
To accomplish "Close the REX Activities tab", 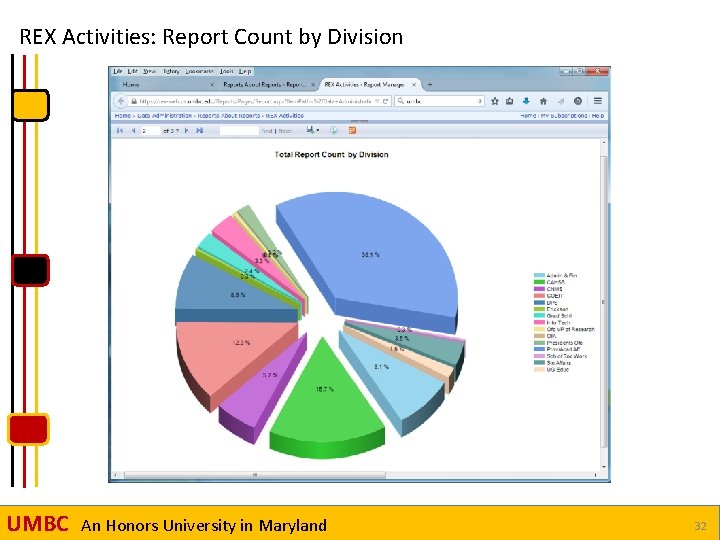I will [414, 84].
